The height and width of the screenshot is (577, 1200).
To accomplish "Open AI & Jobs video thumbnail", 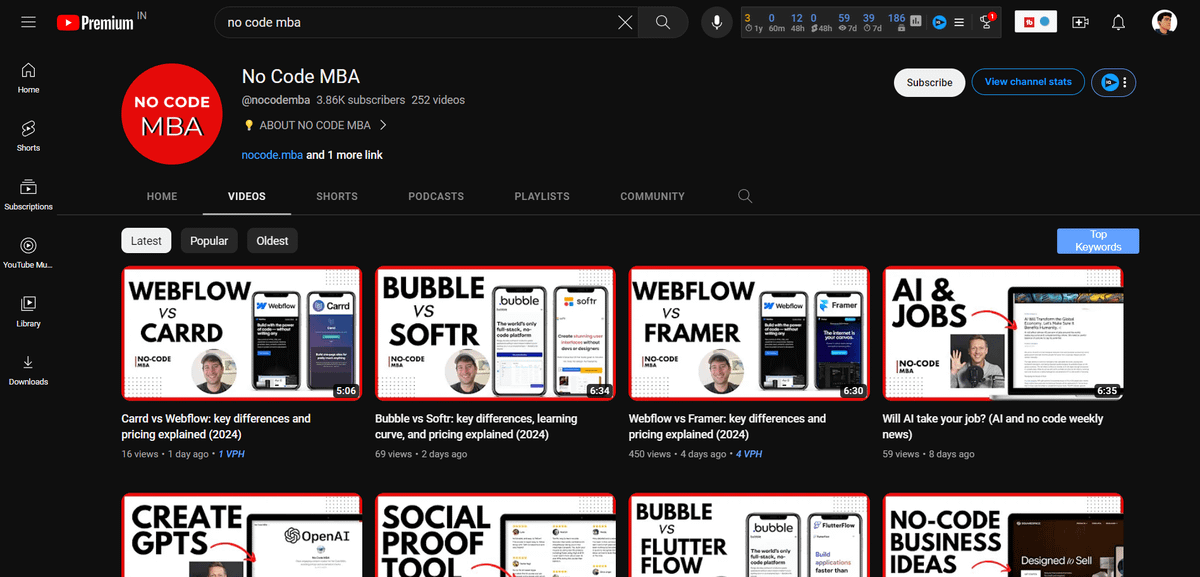I will pyautogui.click(x=1003, y=334).
